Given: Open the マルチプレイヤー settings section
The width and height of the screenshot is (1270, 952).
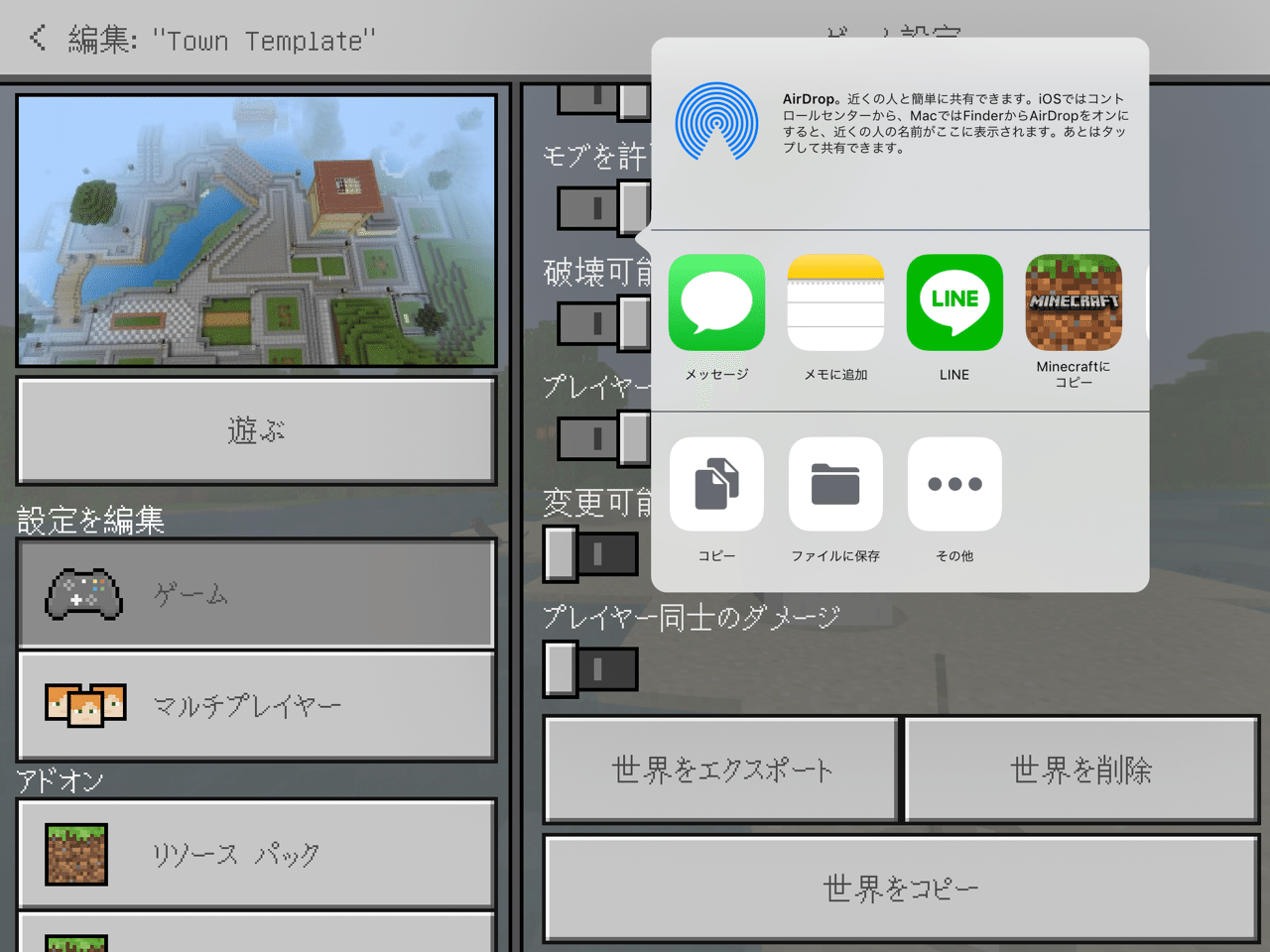Looking at the screenshot, I should [256, 706].
